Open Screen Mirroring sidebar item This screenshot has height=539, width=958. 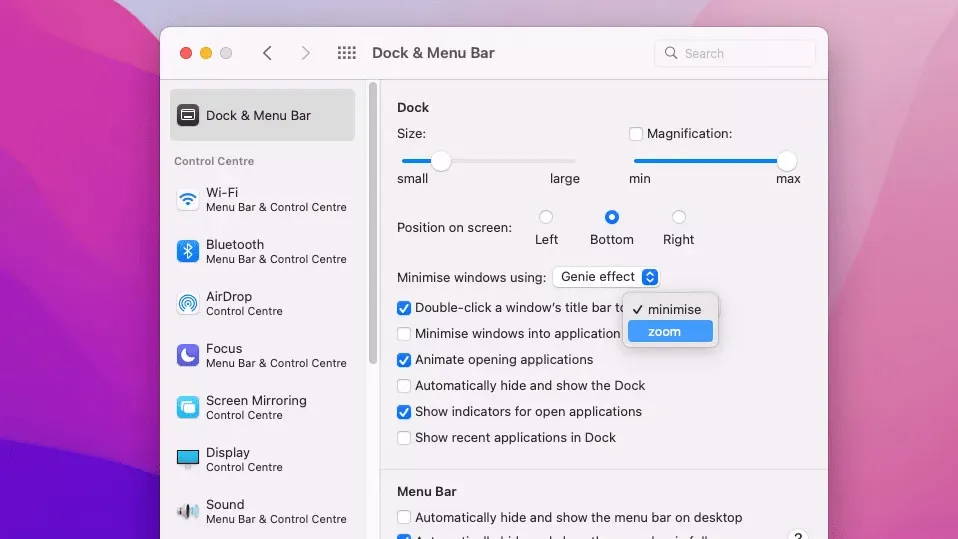(188, 407)
